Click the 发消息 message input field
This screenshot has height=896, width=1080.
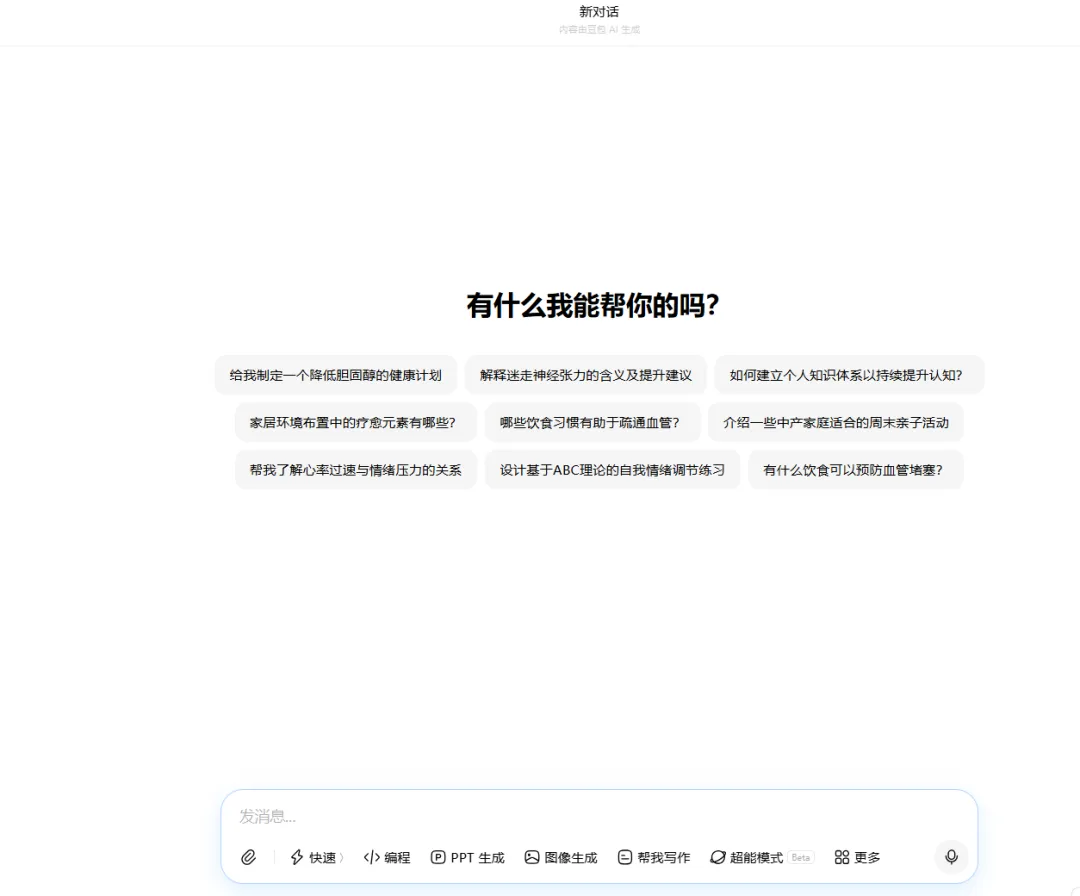point(598,816)
